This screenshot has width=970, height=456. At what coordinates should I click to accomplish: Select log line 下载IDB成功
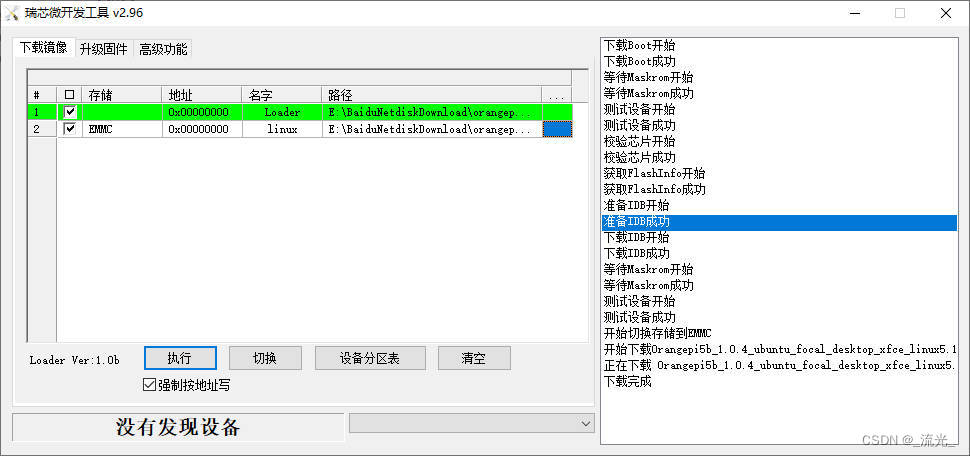[779, 254]
